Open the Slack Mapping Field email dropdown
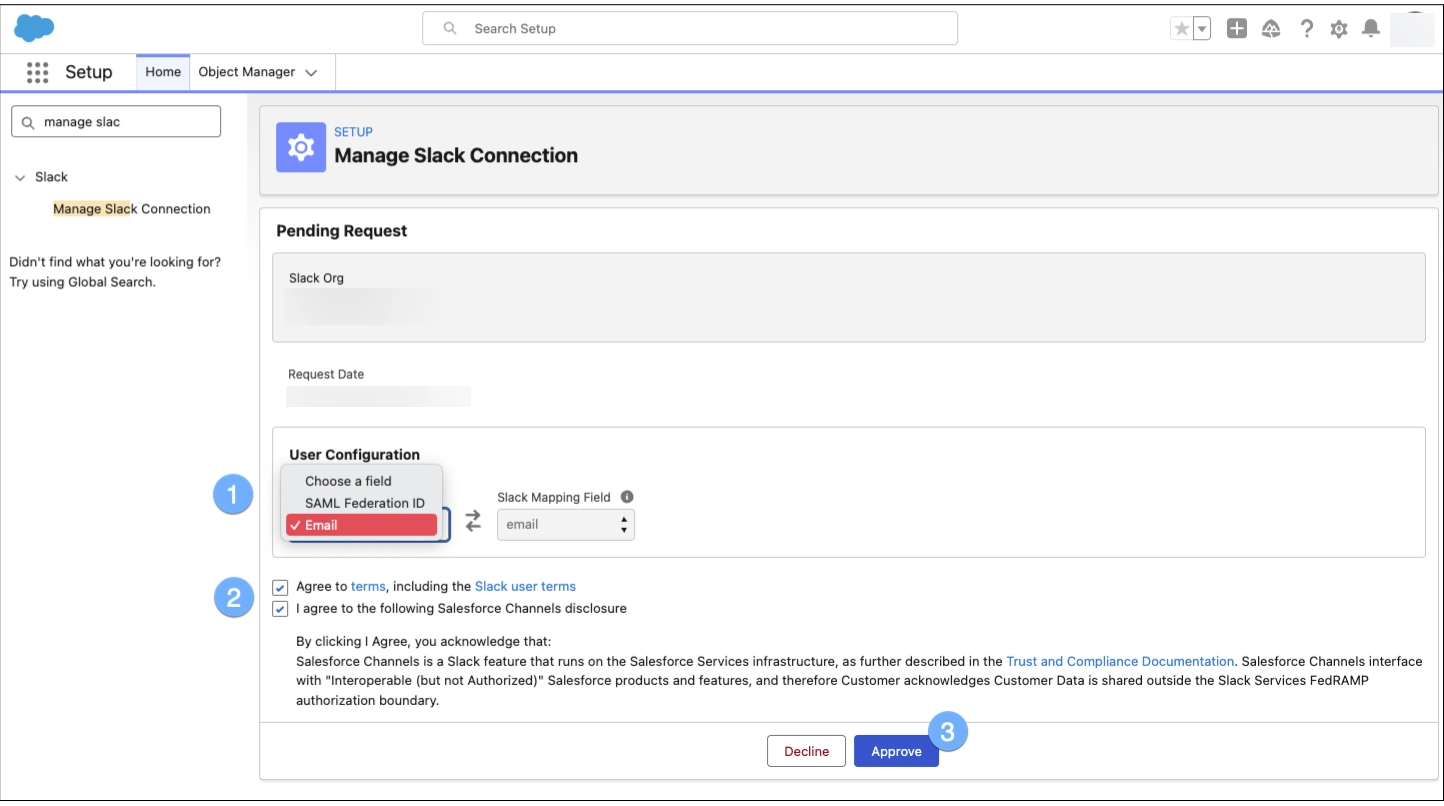Image resolution: width=1444 pixels, height=806 pixels. pyautogui.click(x=566, y=524)
